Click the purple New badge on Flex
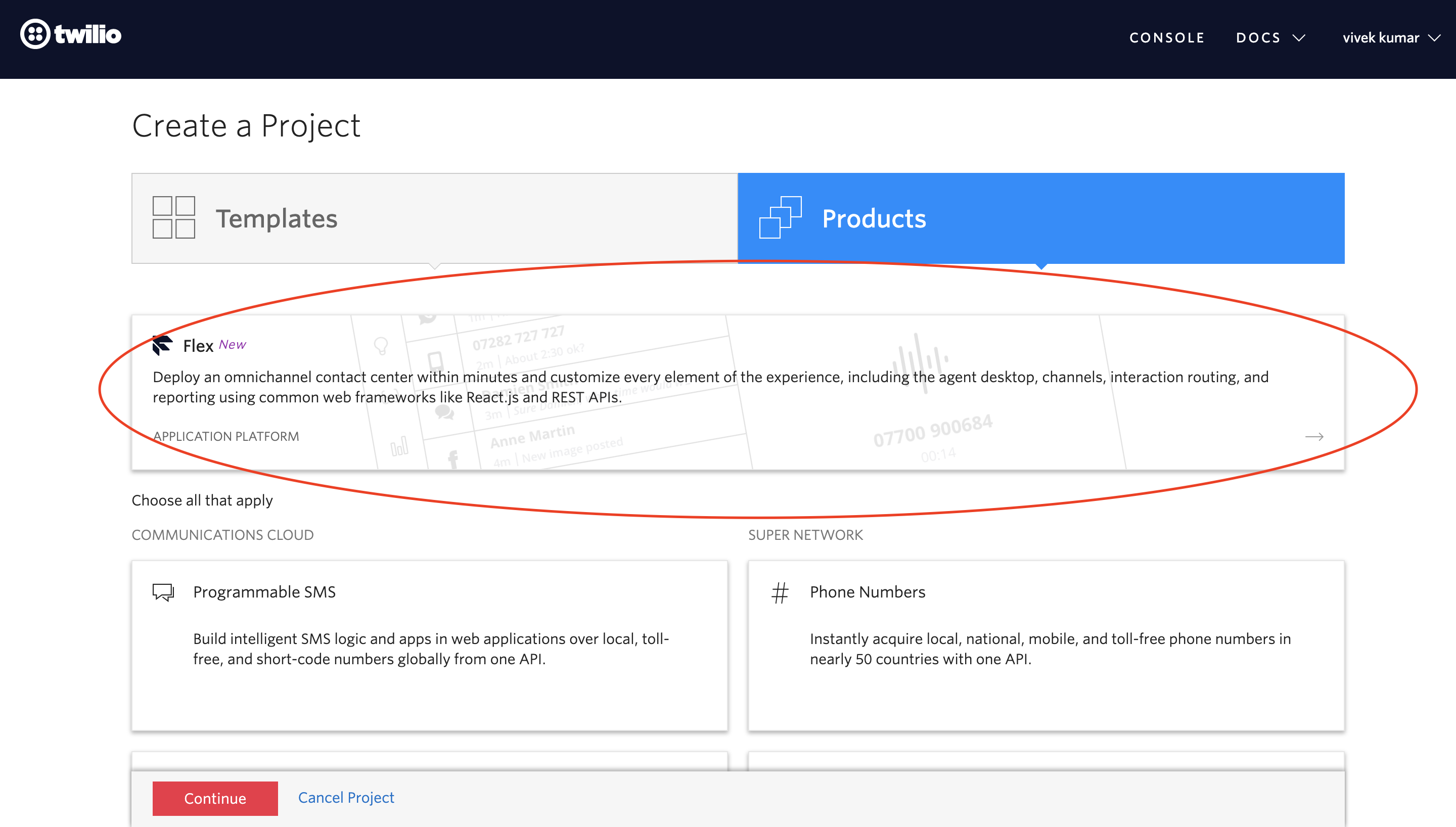 pos(232,344)
